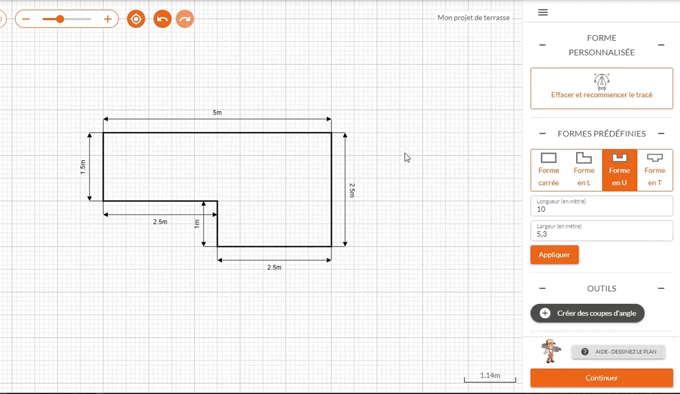Image resolution: width=680 pixels, height=394 pixels.
Task: Collapse the Formes prédéfinies section
Action: click(661, 134)
